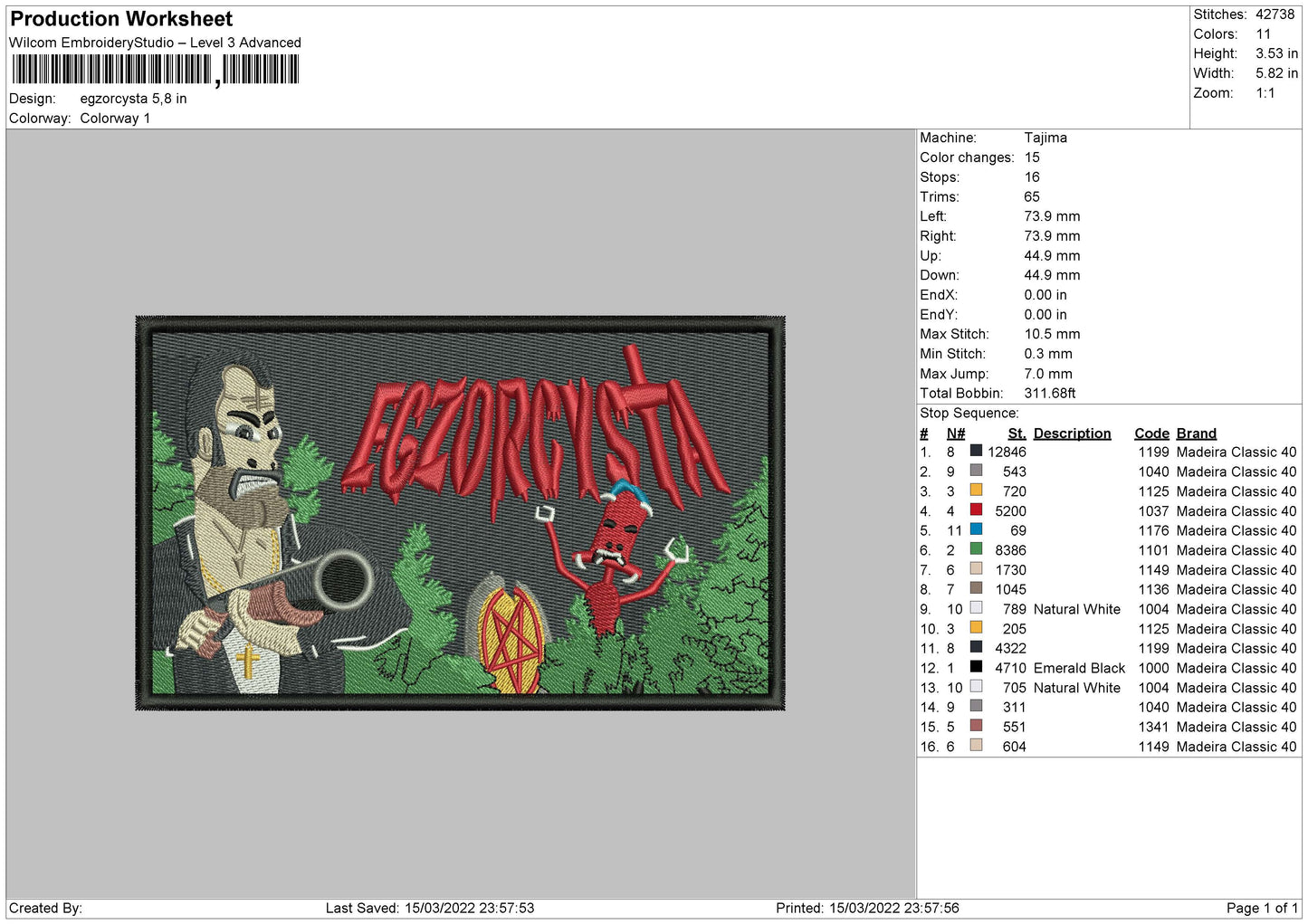
Task: Click the 'Colorway 1' value
Action: pyautogui.click(x=115, y=119)
